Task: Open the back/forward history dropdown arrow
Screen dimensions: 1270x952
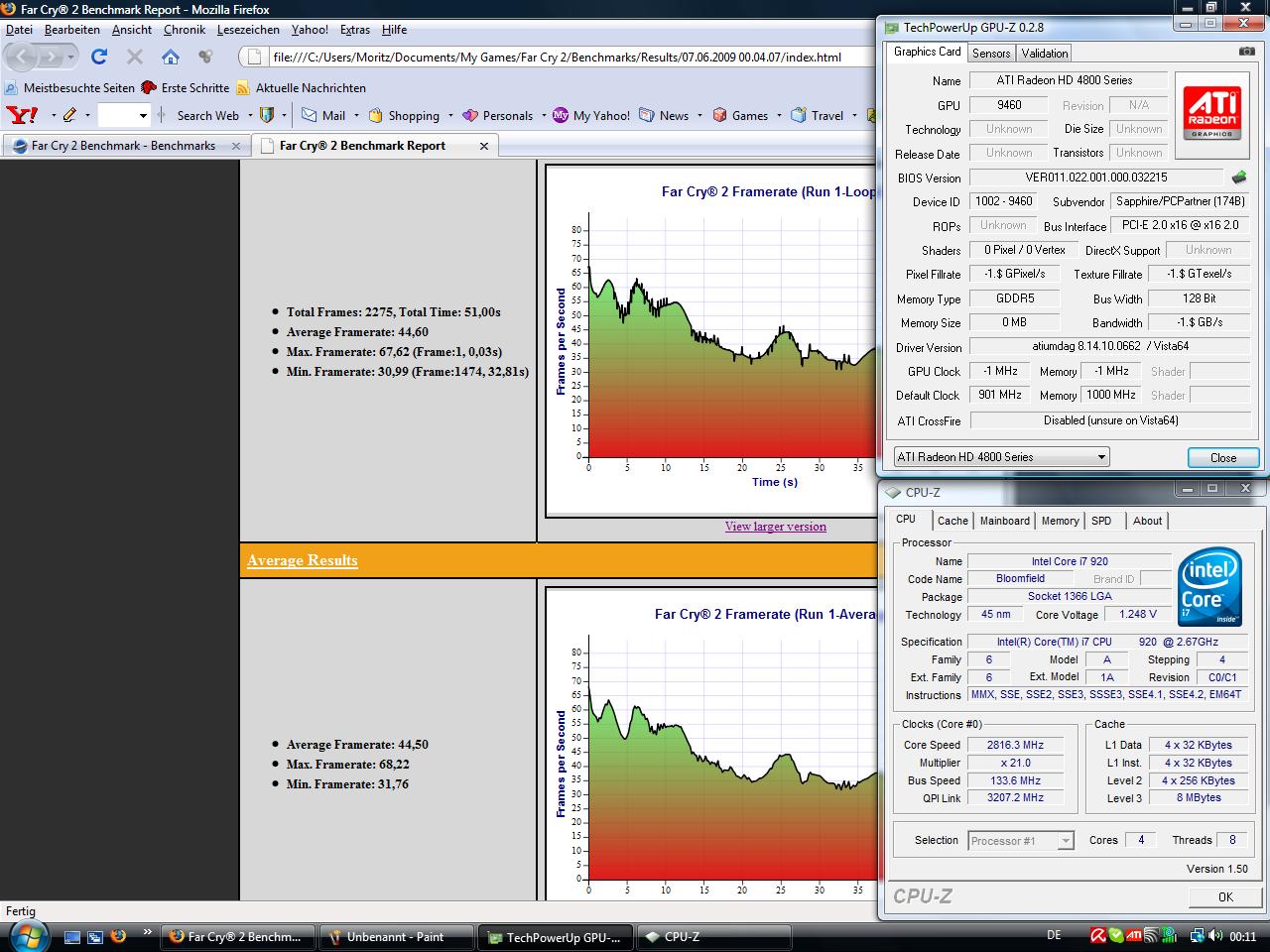Action: (x=71, y=58)
